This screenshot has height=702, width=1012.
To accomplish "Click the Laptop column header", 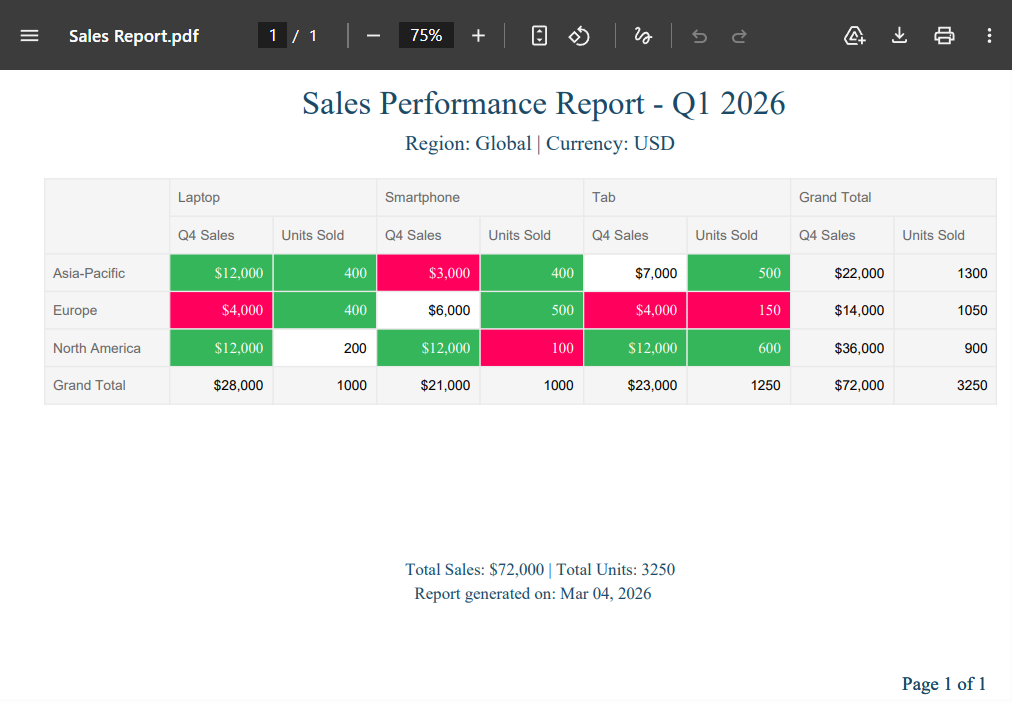I will [199, 197].
